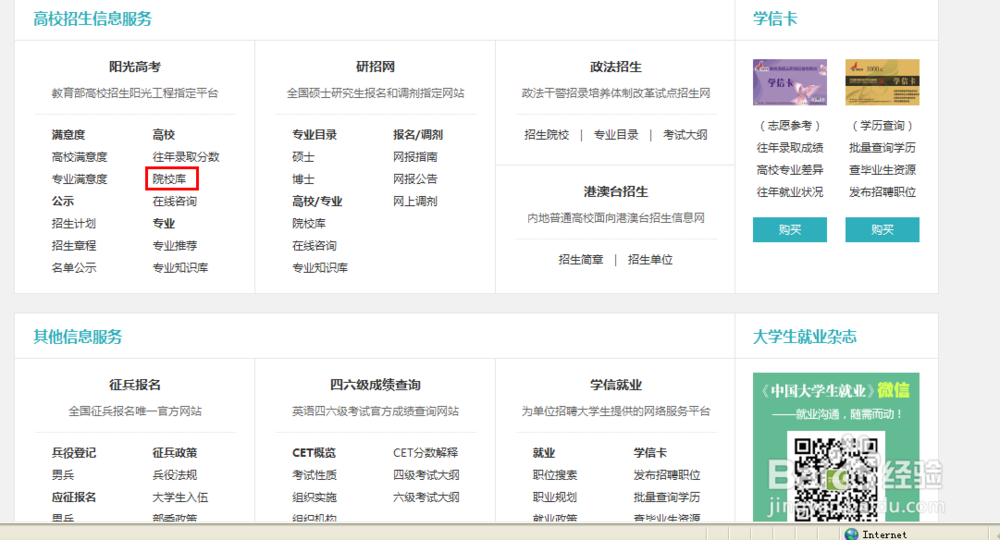Click 往年录取成绩 under 志愿参考
The height and width of the screenshot is (540, 1000).
click(790, 148)
